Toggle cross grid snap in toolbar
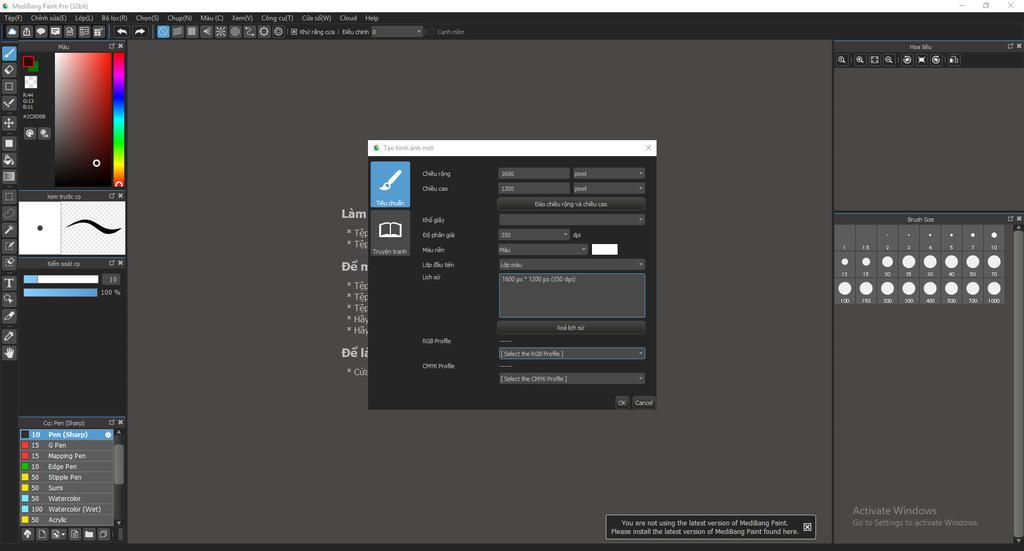The image size is (1024, 551). pyautogui.click(x=192, y=31)
